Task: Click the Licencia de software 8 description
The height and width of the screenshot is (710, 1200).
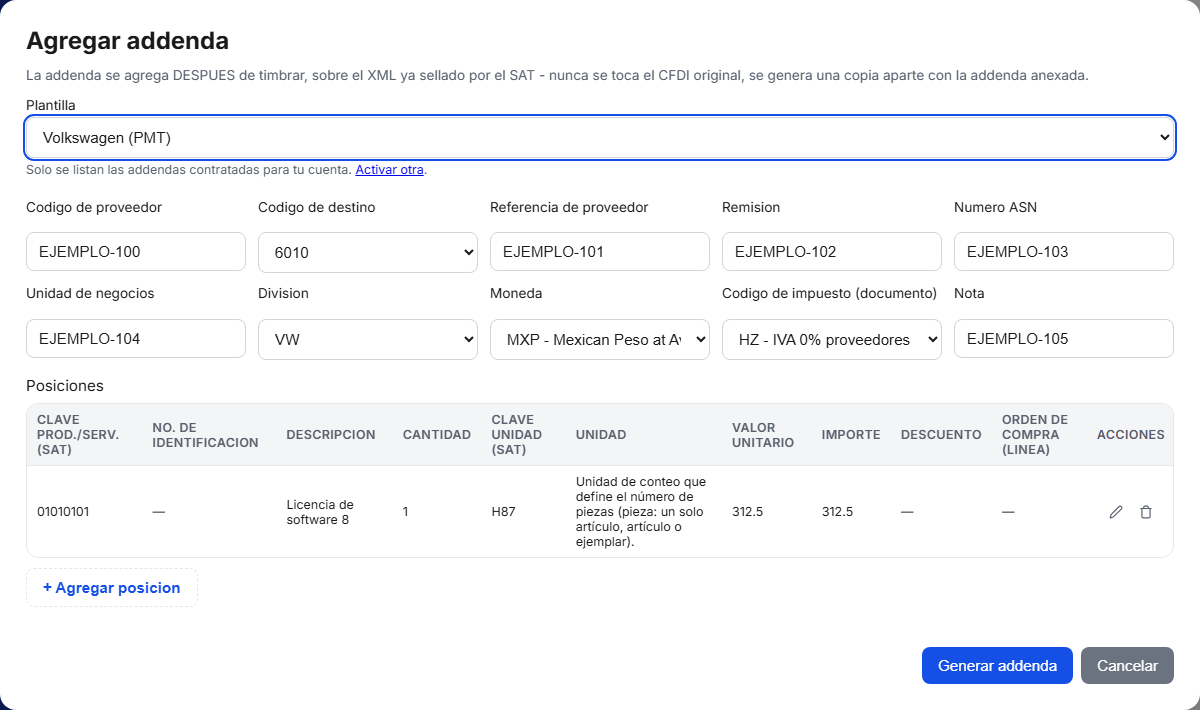Action: pyautogui.click(x=320, y=512)
